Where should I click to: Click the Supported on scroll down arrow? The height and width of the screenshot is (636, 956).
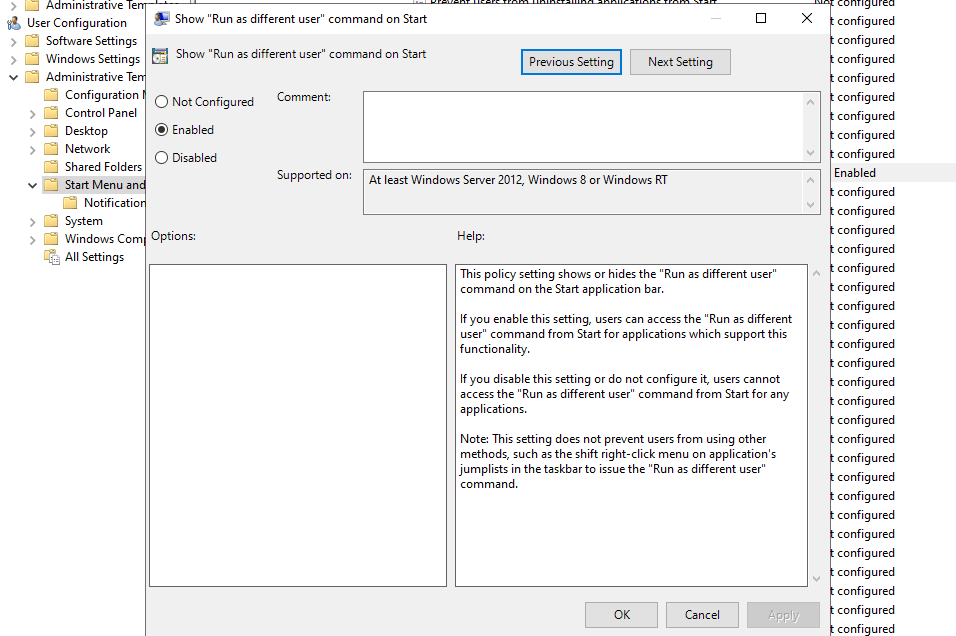click(x=810, y=205)
